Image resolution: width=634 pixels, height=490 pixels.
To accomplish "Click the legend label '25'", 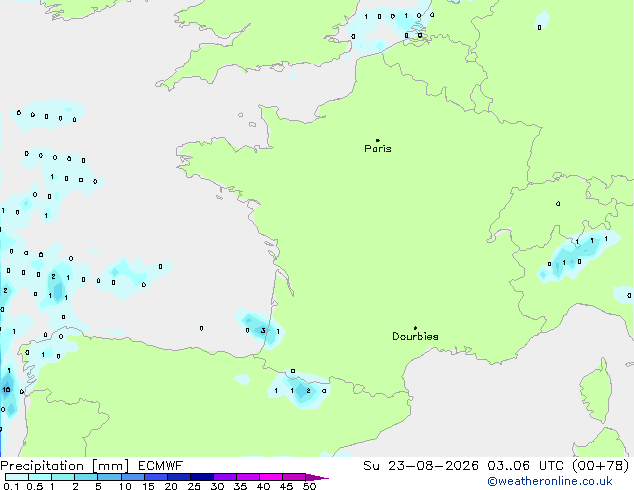I will [194, 486].
